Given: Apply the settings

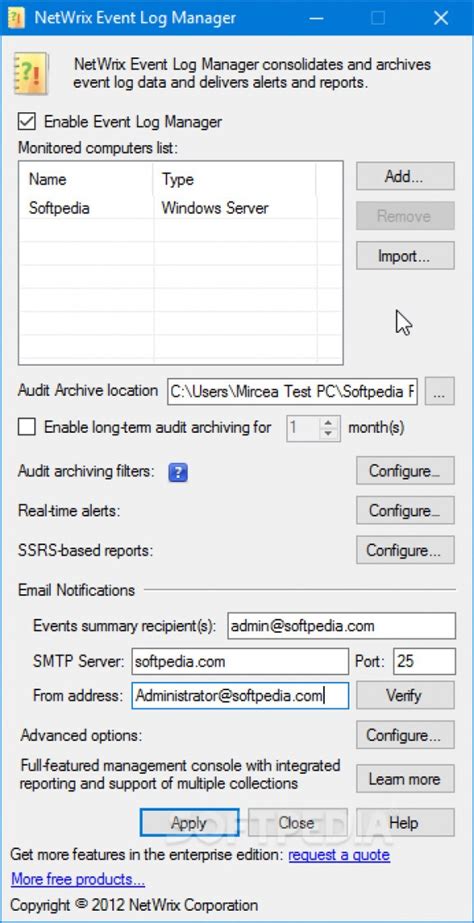Looking at the screenshot, I should point(189,822).
